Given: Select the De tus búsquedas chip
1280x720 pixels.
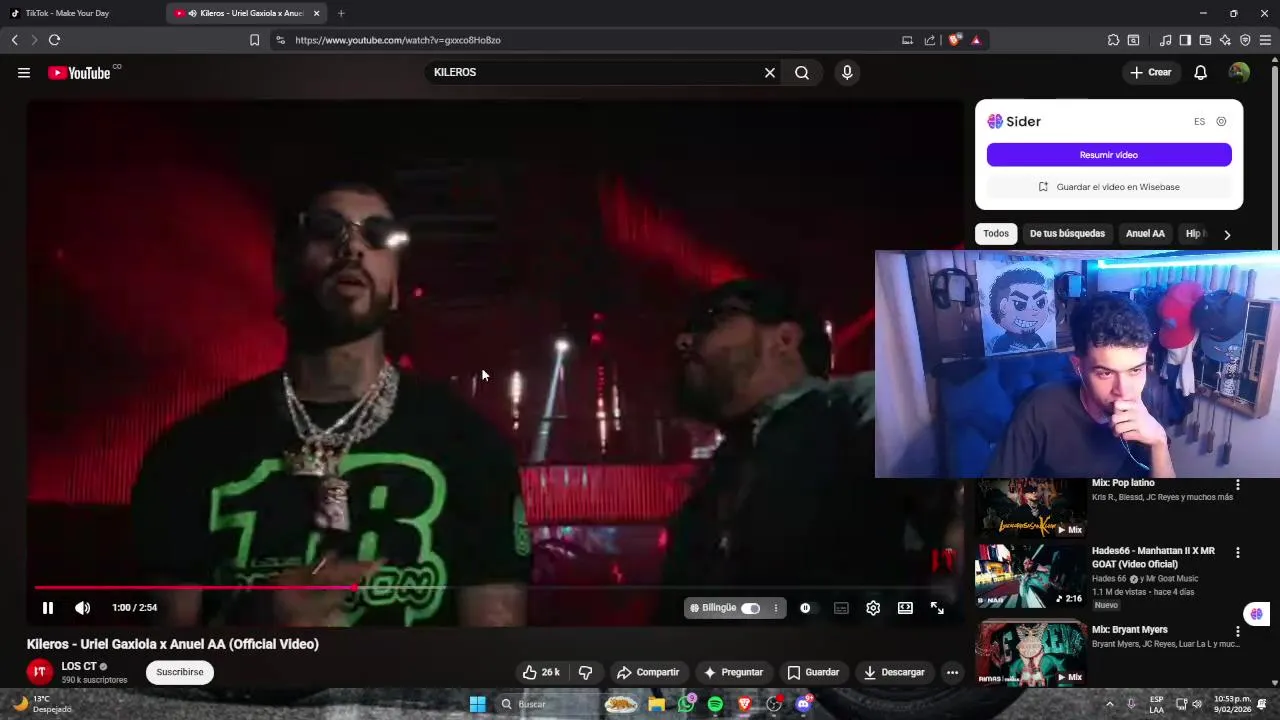Looking at the screenshot, I should (x=1067, y=234).
